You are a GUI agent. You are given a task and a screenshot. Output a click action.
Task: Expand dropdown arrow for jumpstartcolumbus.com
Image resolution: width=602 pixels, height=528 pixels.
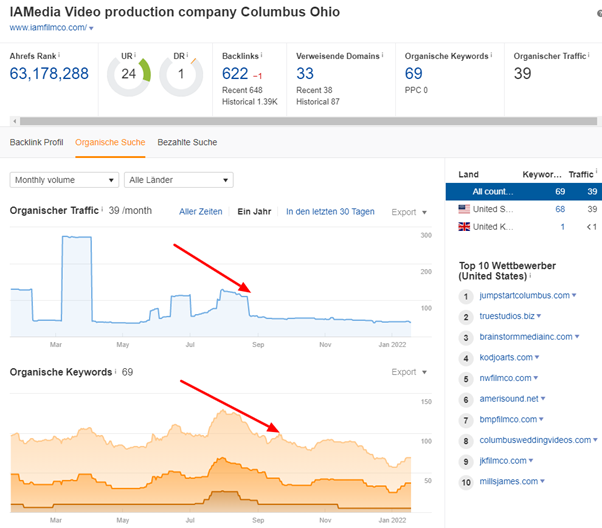point(574,295)
